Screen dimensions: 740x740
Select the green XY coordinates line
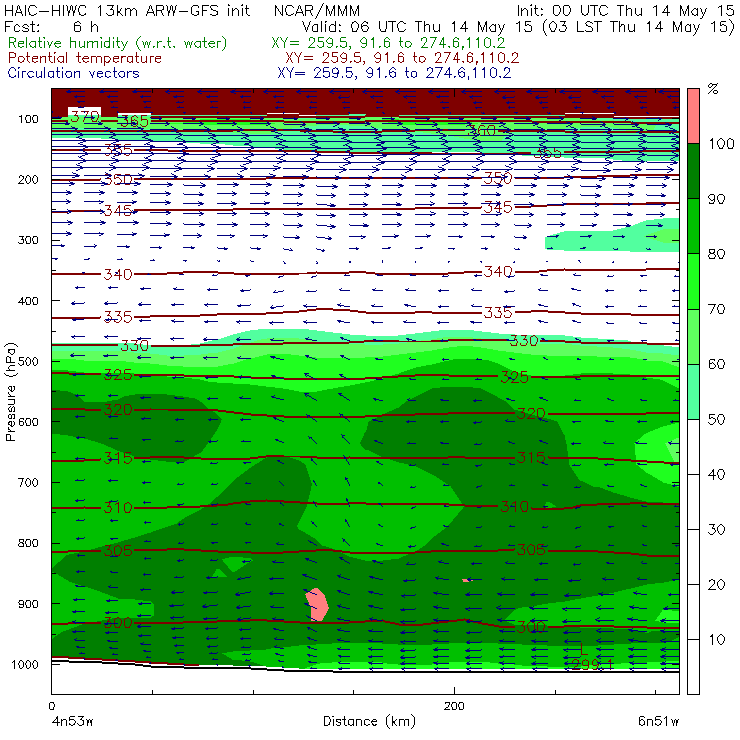click(x=388, y=43)
